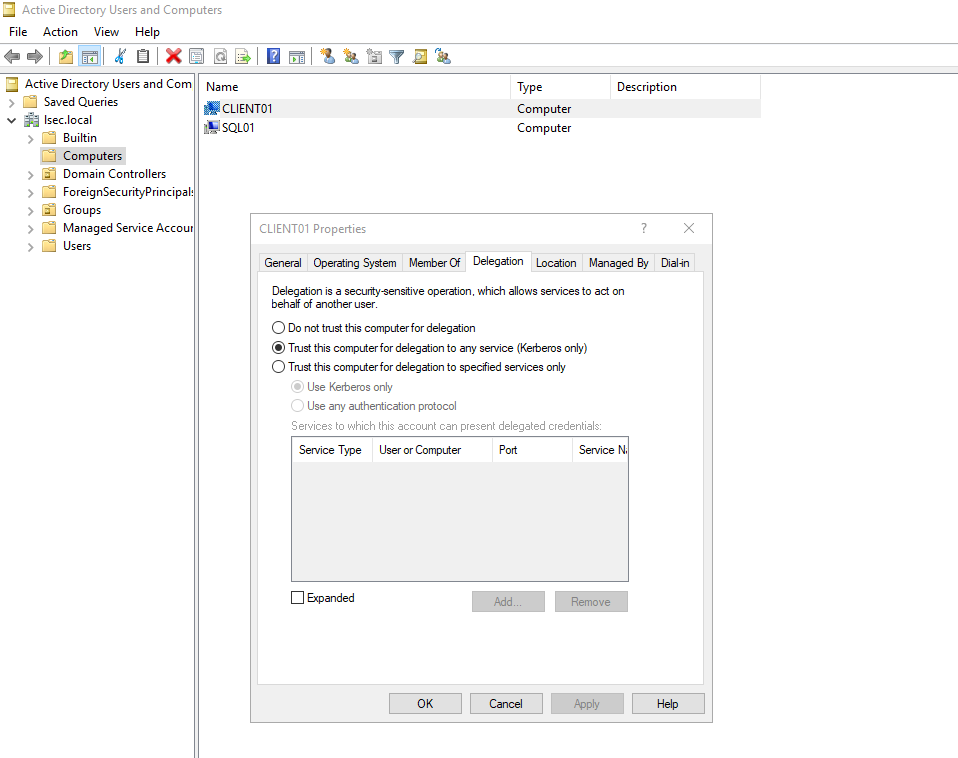This screenshot has width=958, height=758.
Task: Click the Refresh toolbar icon
Action: coord(221,56)
